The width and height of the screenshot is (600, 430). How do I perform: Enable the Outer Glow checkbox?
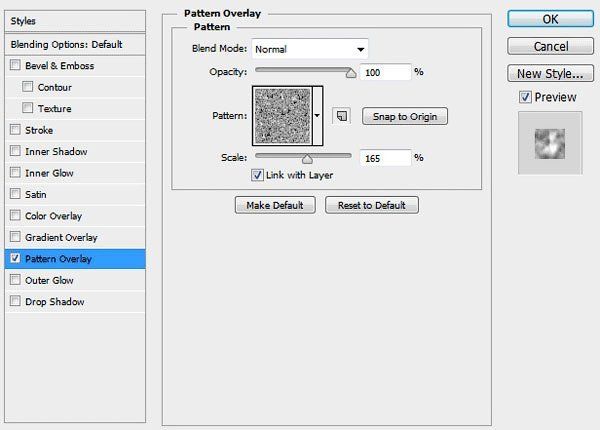(x=15, y=280)
